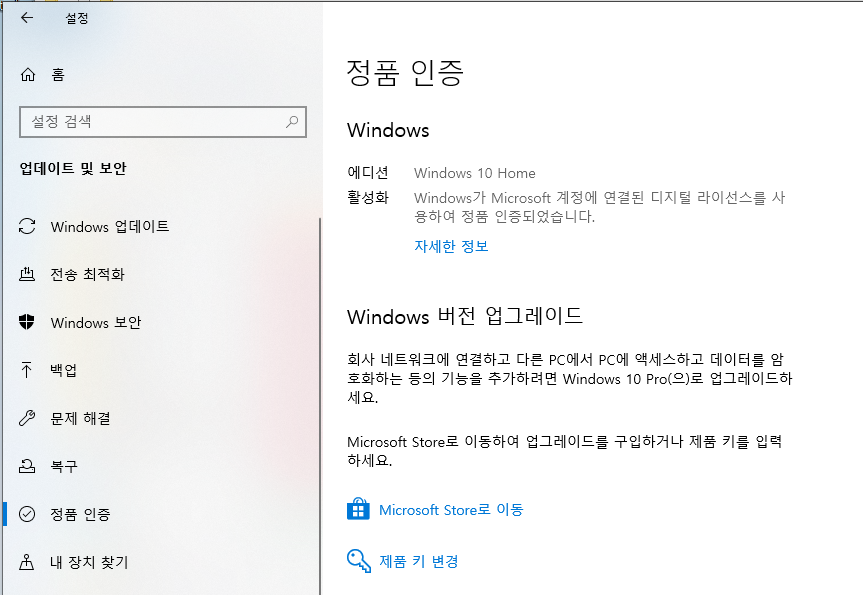The image size is (863, 595).
Task: Focus the 설정 검색 search box
Action: (x=163, y=122)
